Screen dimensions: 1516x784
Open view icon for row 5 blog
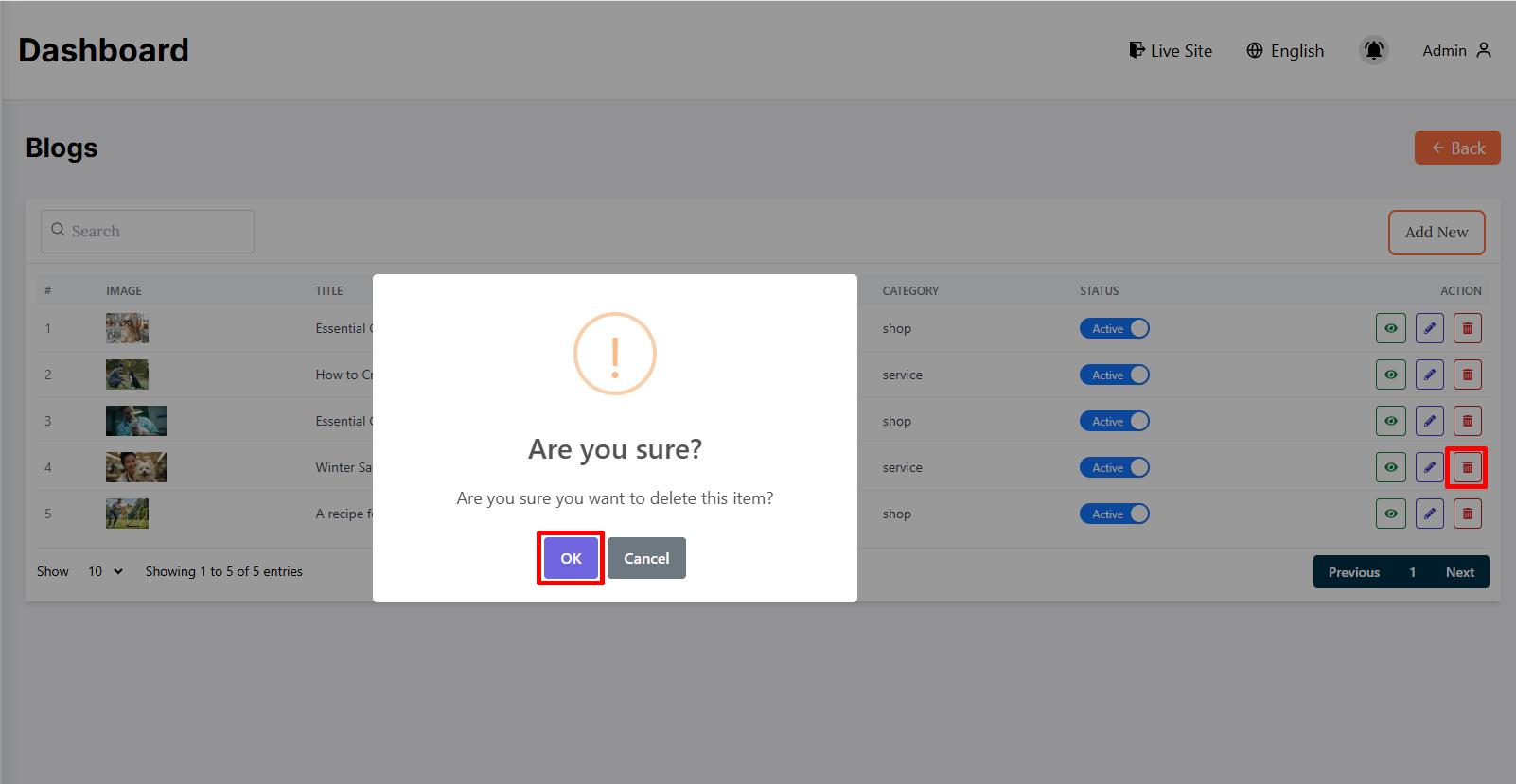tap(1390, 514)
